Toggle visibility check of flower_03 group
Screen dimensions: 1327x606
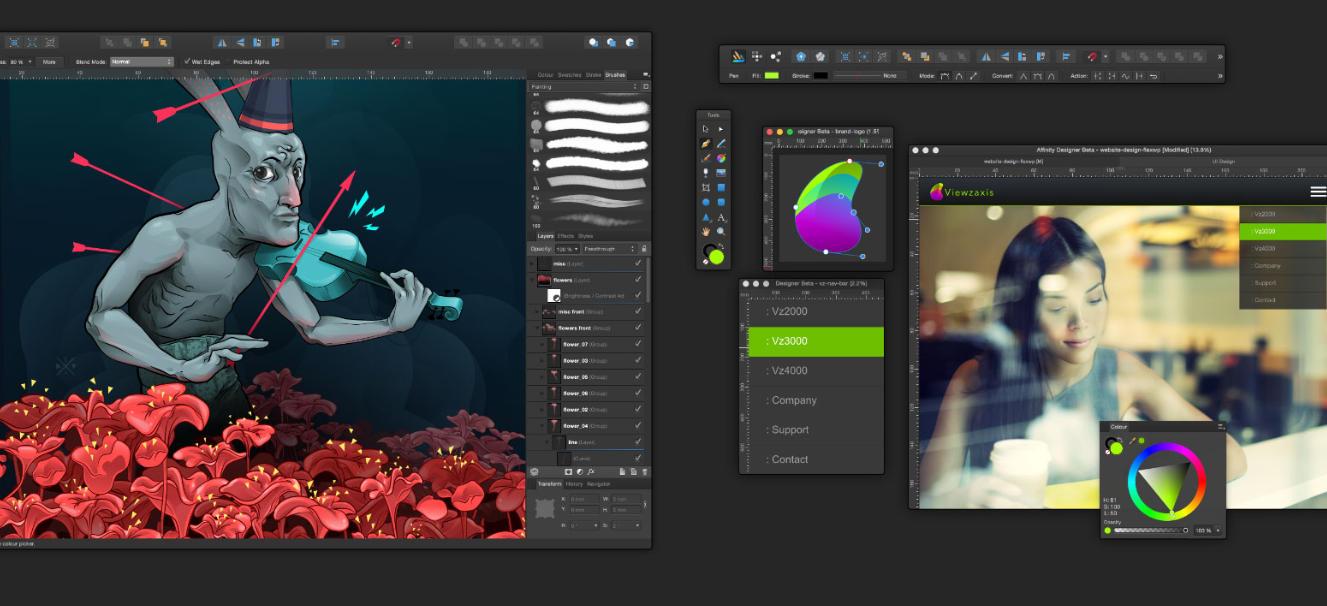coord(638,360)
